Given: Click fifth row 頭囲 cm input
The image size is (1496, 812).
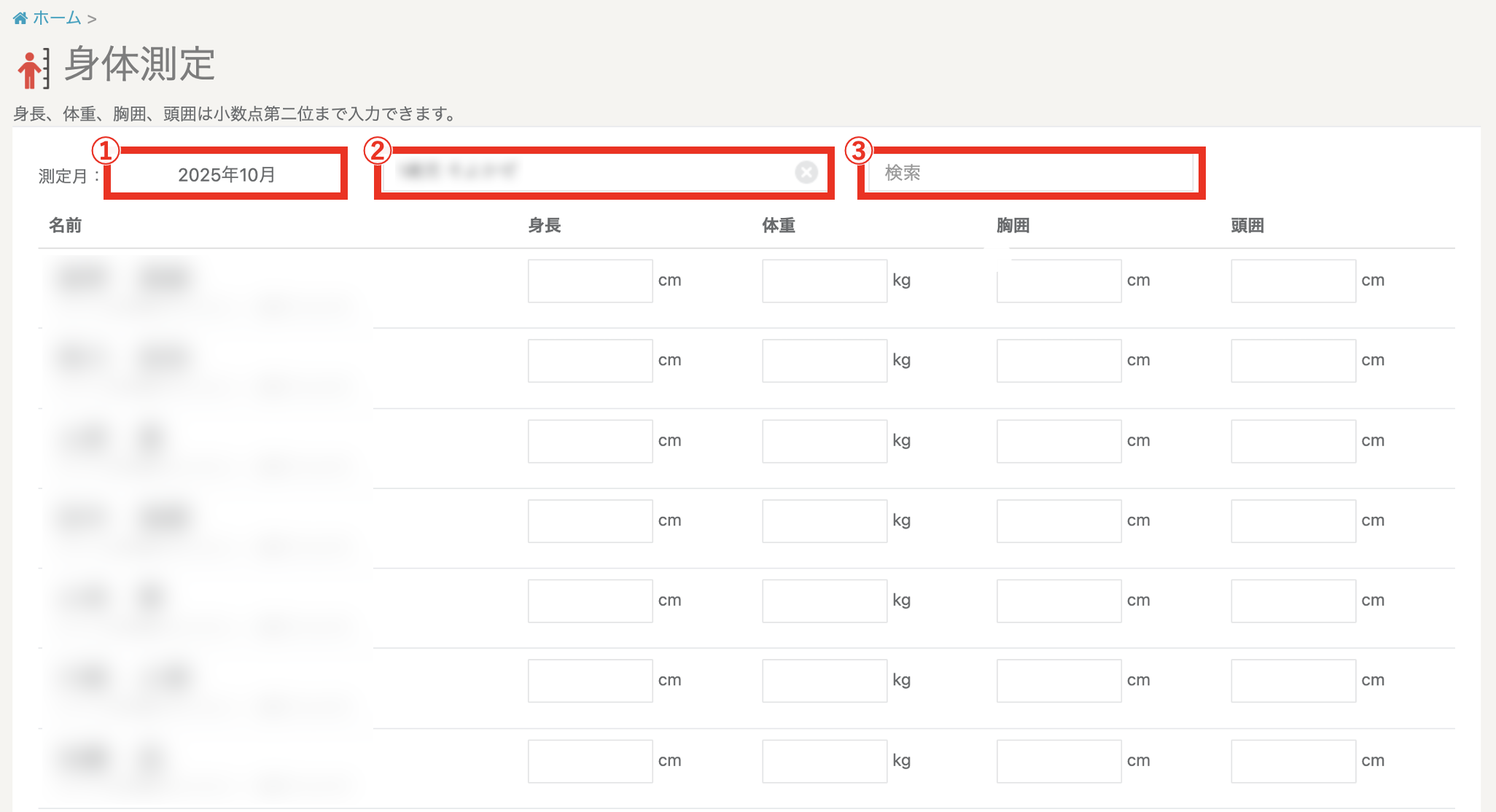Looking at the screenshot, I should point(1293,601).
